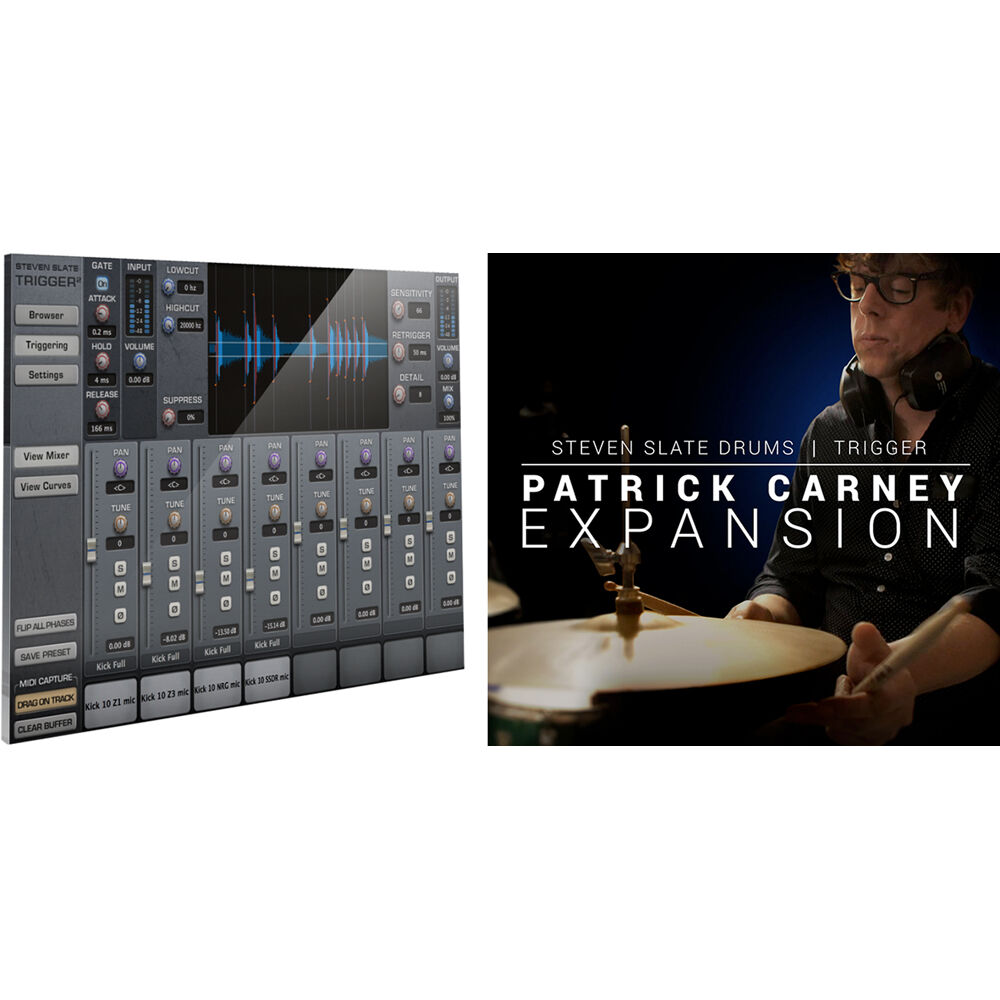1000x1000 pixels.
Task: Turn the ATTACK knob in the GATE section
Action: point(102,313)
